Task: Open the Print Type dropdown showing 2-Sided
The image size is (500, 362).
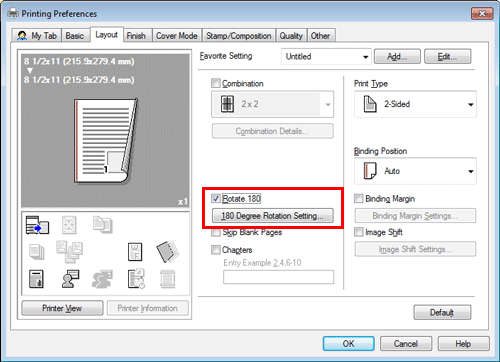Action: coord(415,104)
